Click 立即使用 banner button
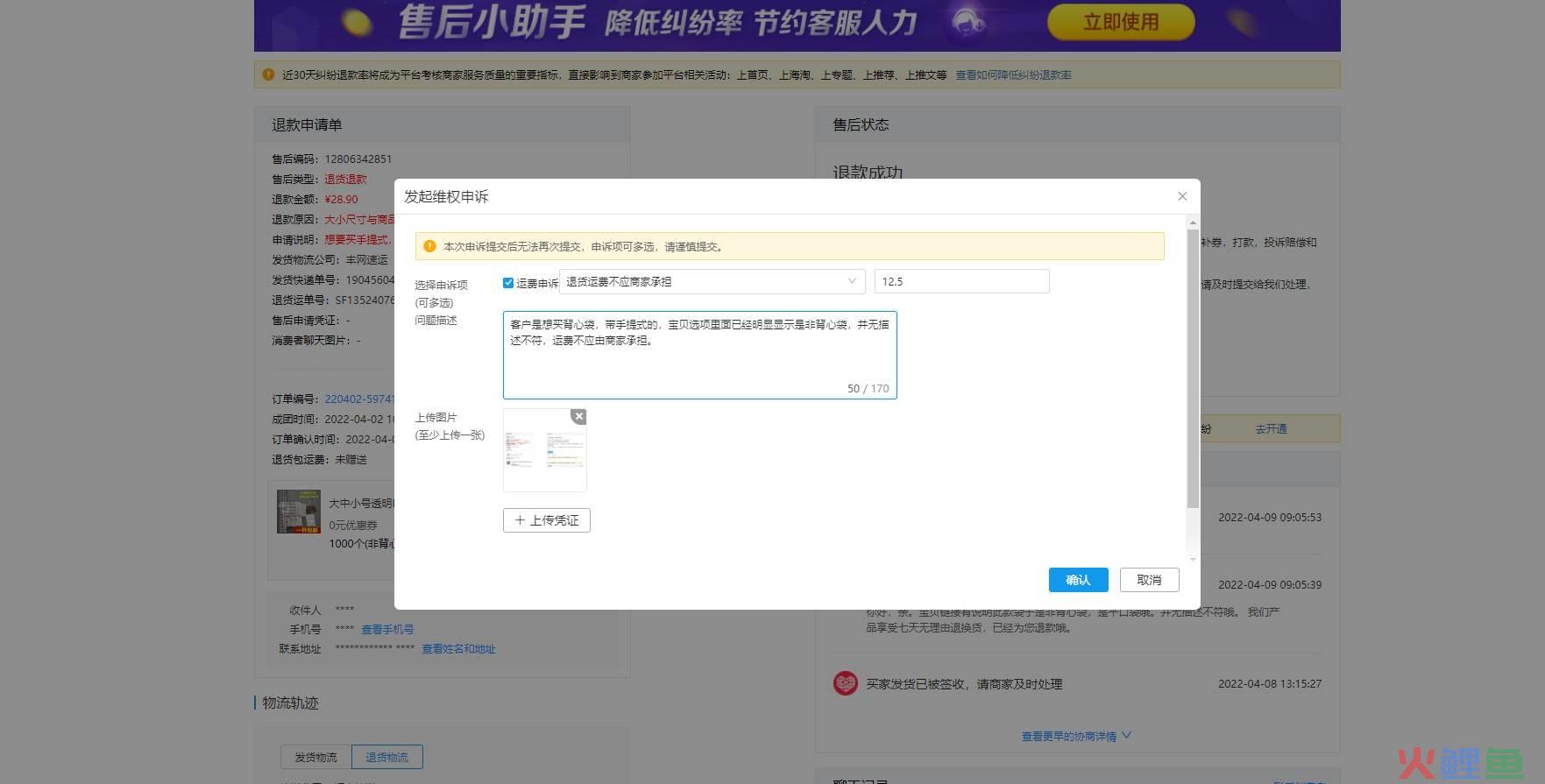The image size is (1545, 784). pyautogui.click(x=1121, y=22)
